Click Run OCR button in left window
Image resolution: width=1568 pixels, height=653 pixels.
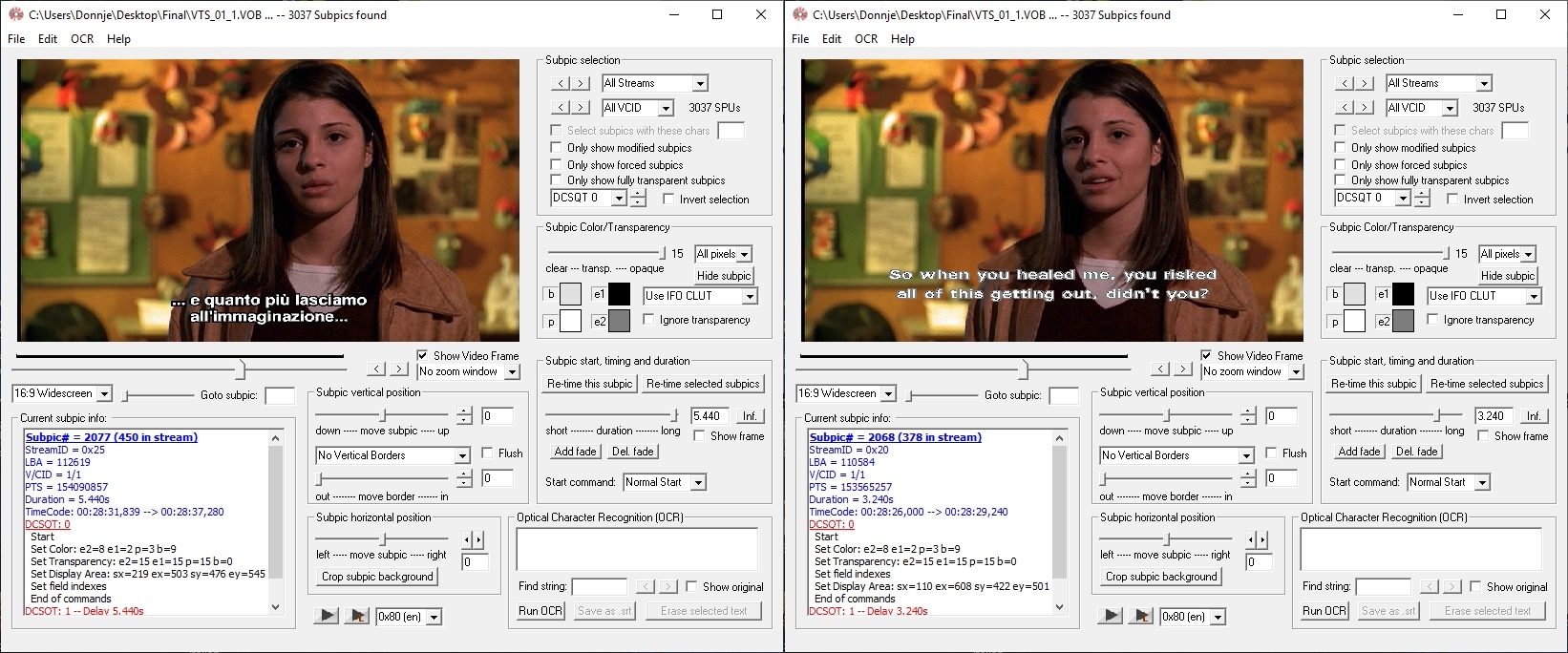coord(540,611)
